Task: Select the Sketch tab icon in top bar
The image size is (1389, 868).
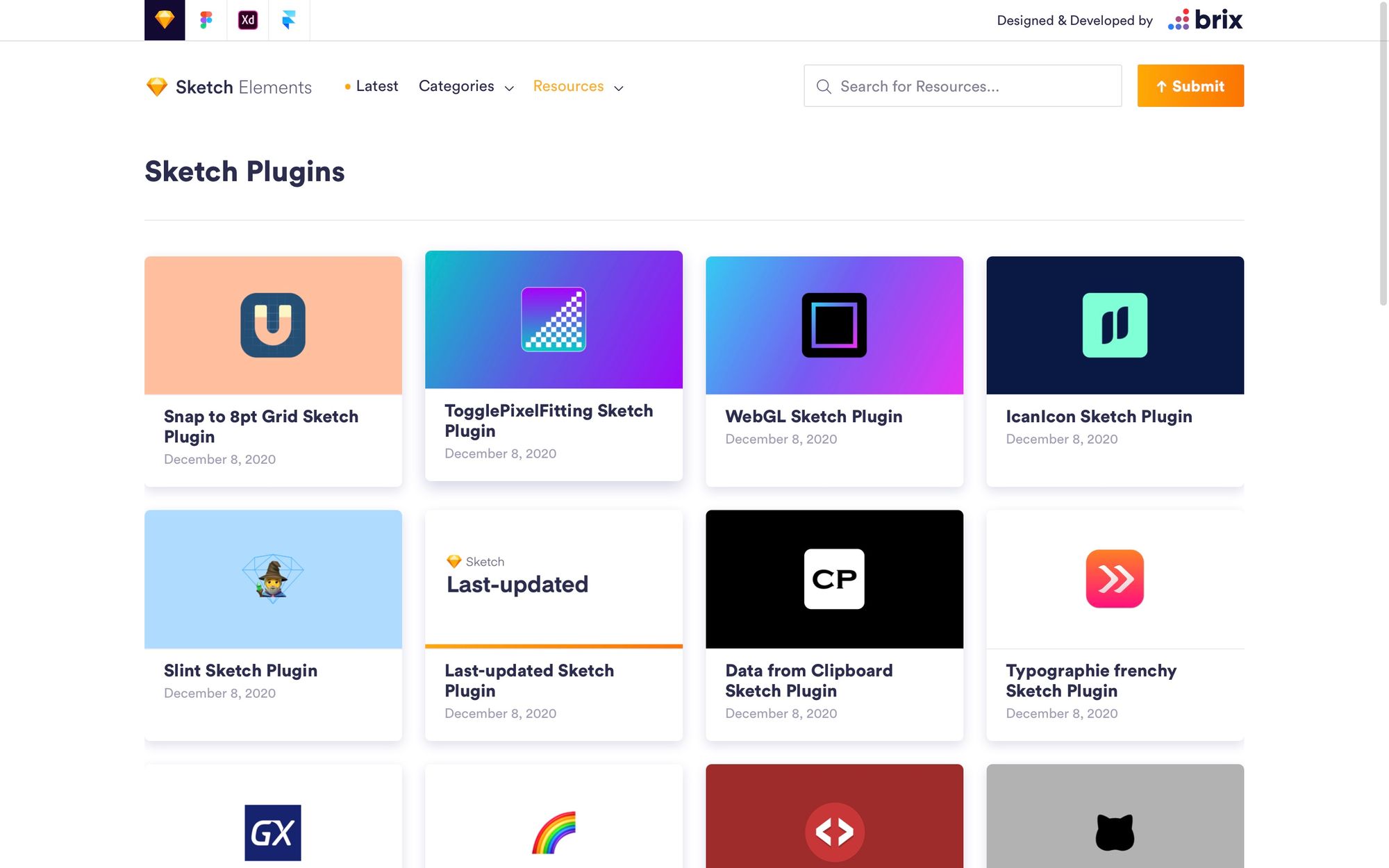Action: [165, 19]
